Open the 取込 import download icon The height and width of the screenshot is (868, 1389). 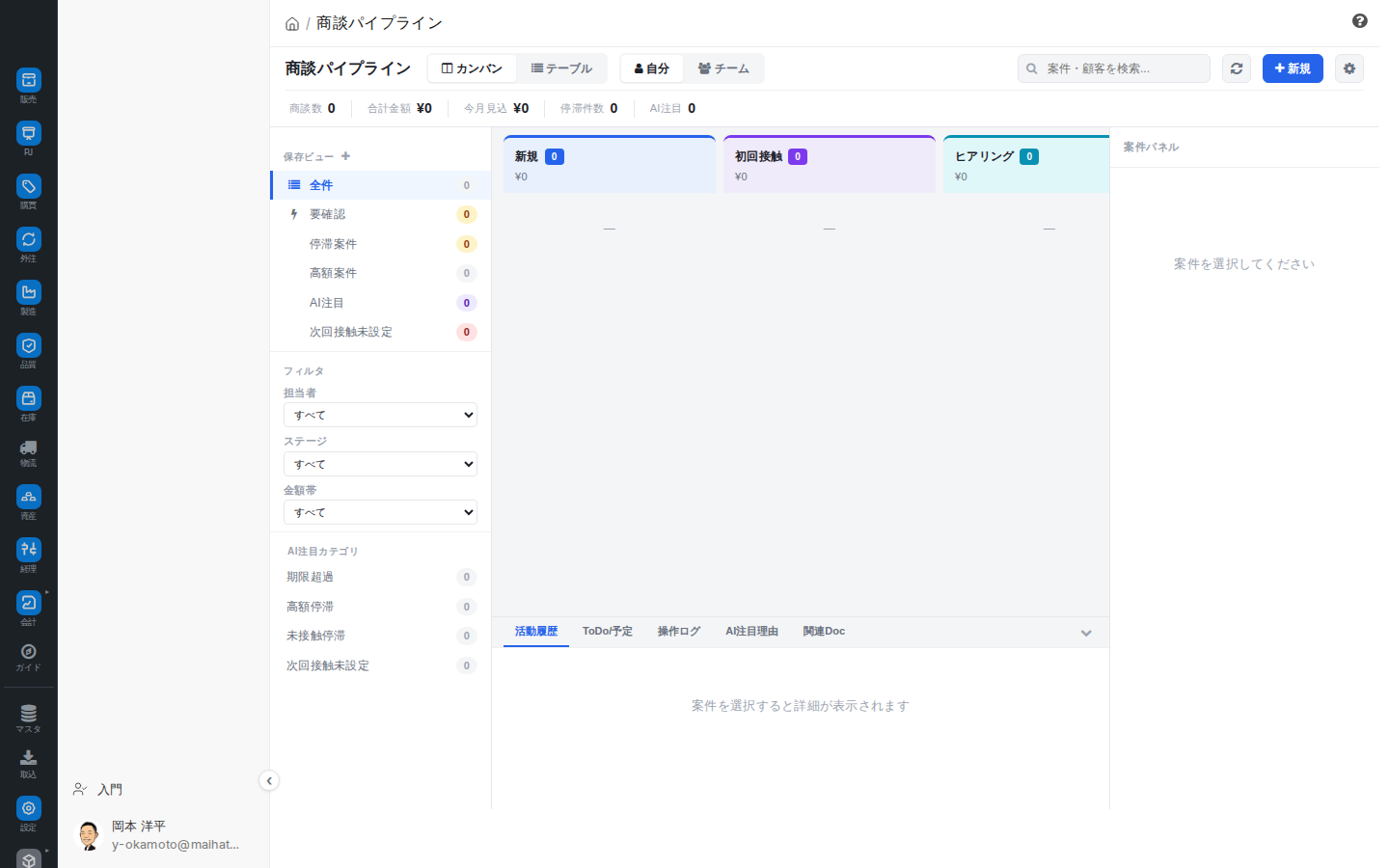pyautogui.click(x=29, y=758)
